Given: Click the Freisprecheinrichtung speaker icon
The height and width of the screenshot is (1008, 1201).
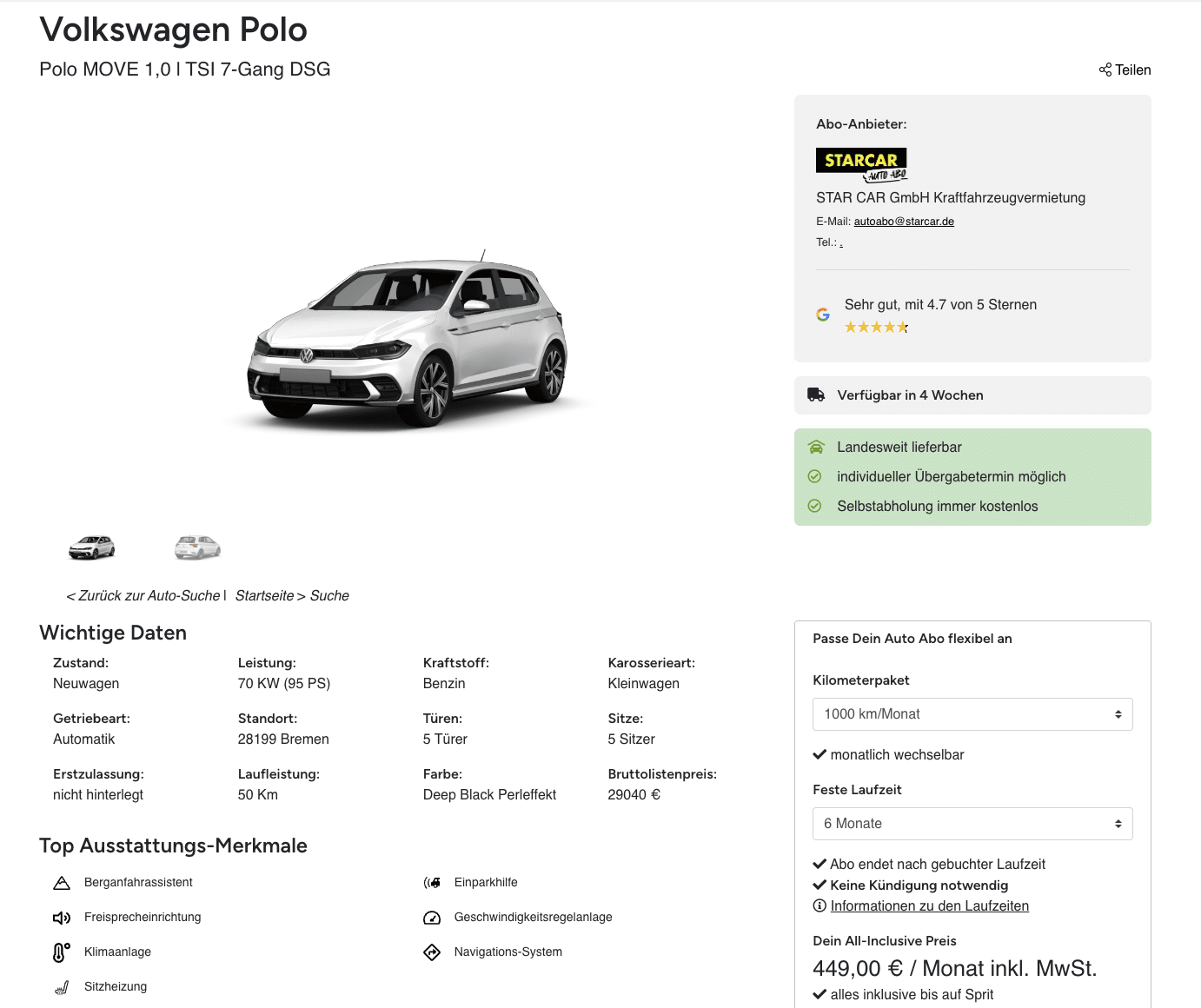Looking at the screenshot, I should [x=62, y=918].
